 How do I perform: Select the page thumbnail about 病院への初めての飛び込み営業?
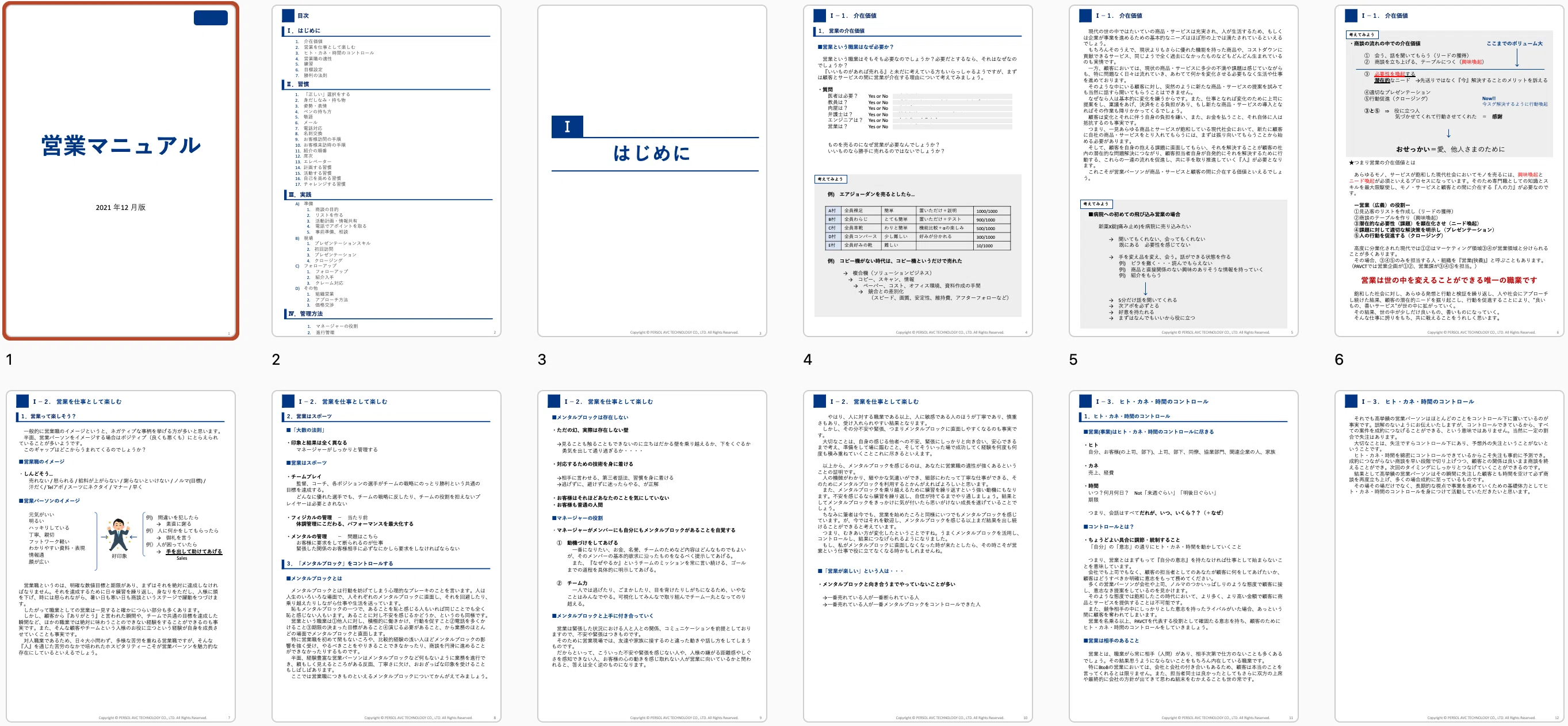(x=1183, y=171)
